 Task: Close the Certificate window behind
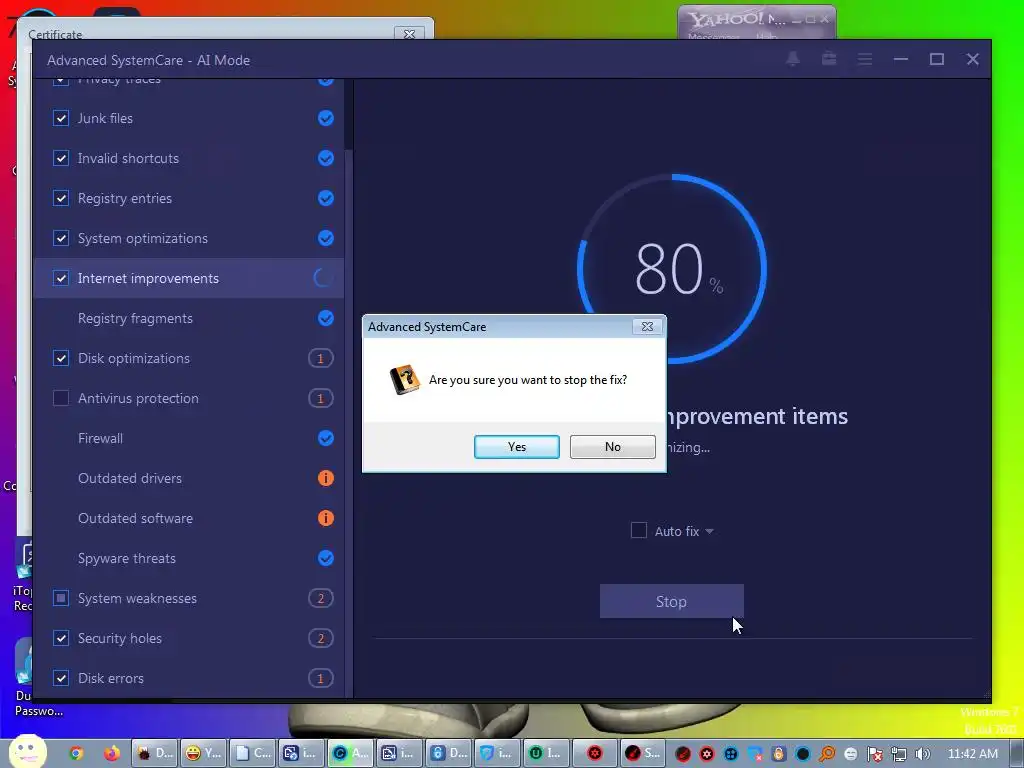[x=409, y=34]
